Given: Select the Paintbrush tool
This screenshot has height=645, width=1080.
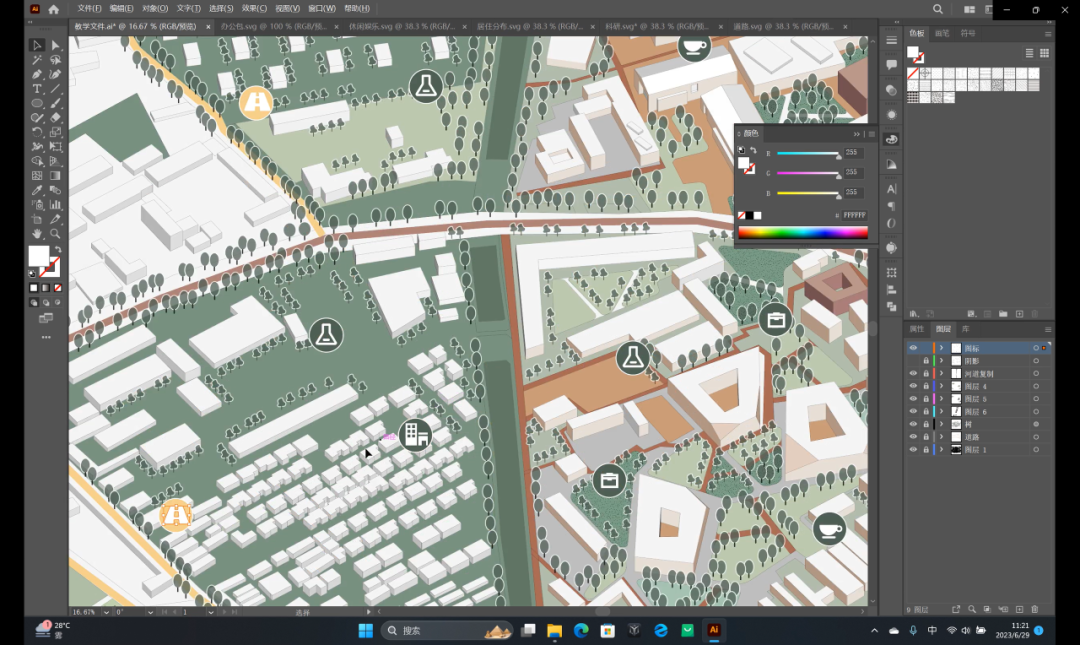Looking at the screenshot, I should pos(56,103).
